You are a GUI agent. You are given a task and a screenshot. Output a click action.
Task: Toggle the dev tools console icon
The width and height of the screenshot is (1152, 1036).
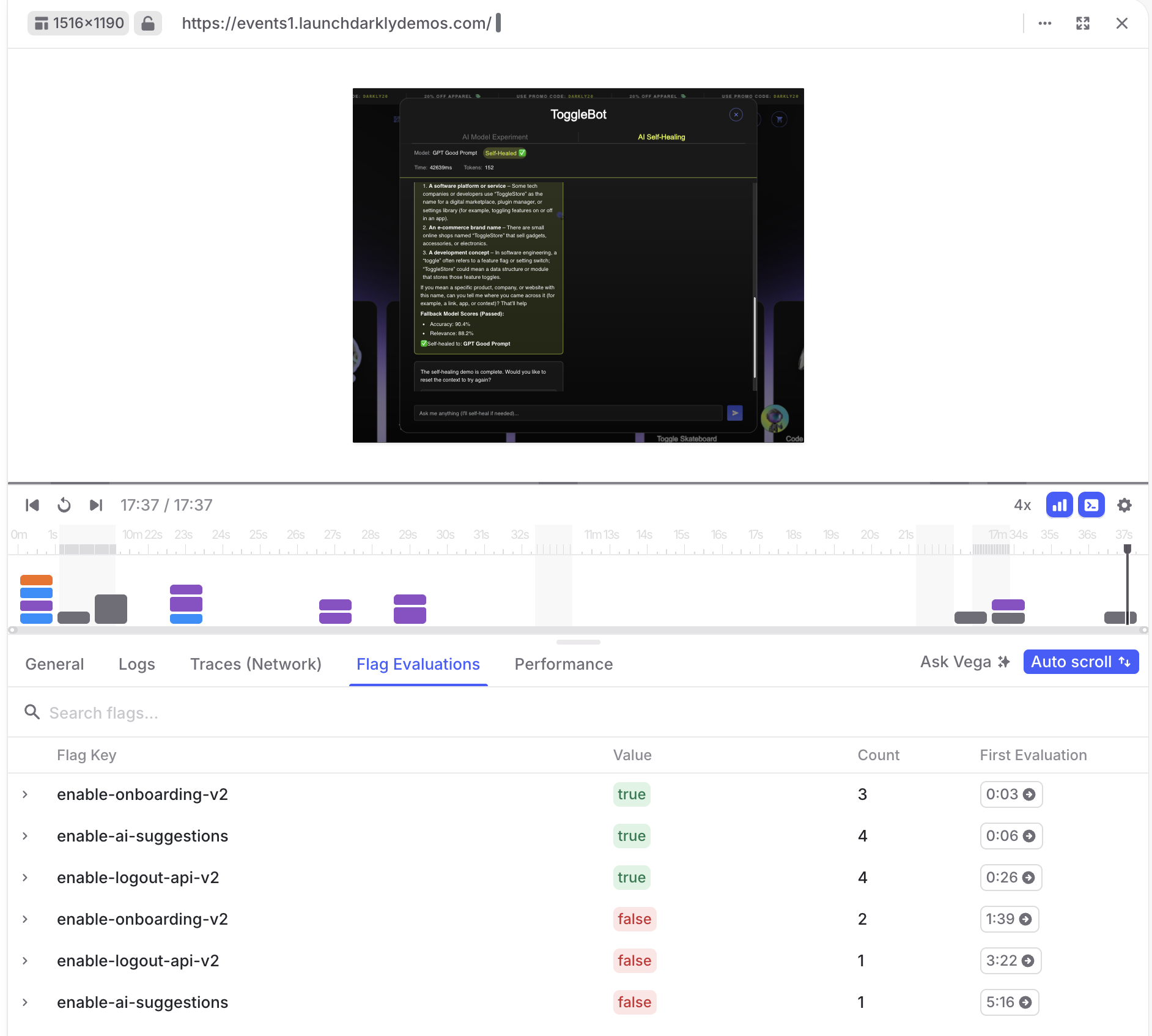[1091, 505]
